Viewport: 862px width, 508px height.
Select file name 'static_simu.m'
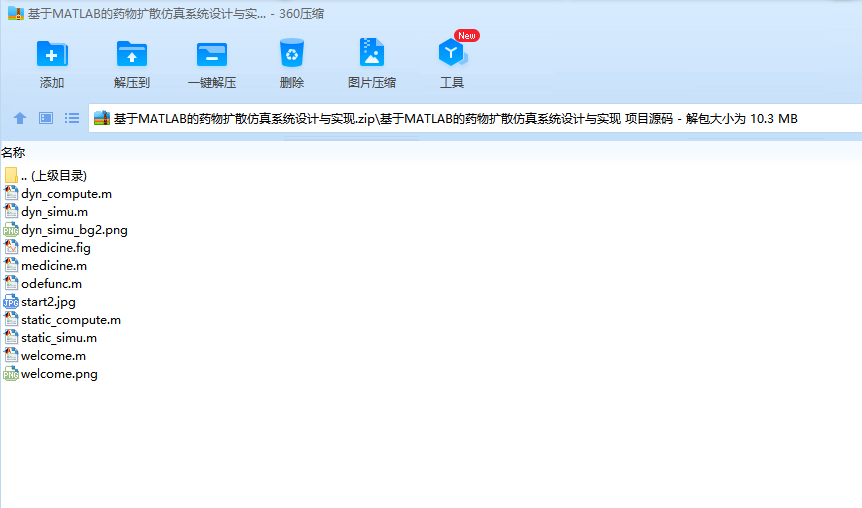(x=59, y=338)
